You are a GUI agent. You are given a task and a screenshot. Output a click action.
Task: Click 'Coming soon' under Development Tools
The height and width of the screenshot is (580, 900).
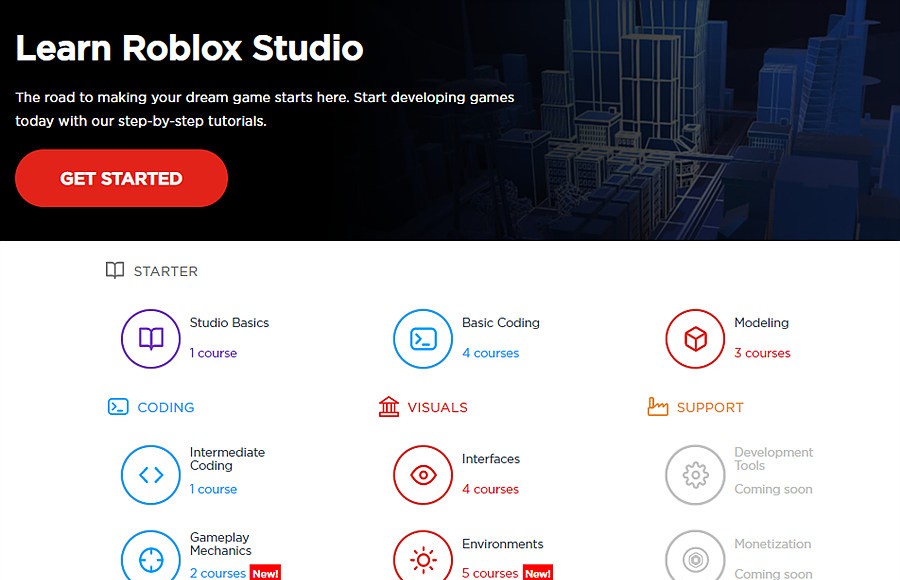773,489
